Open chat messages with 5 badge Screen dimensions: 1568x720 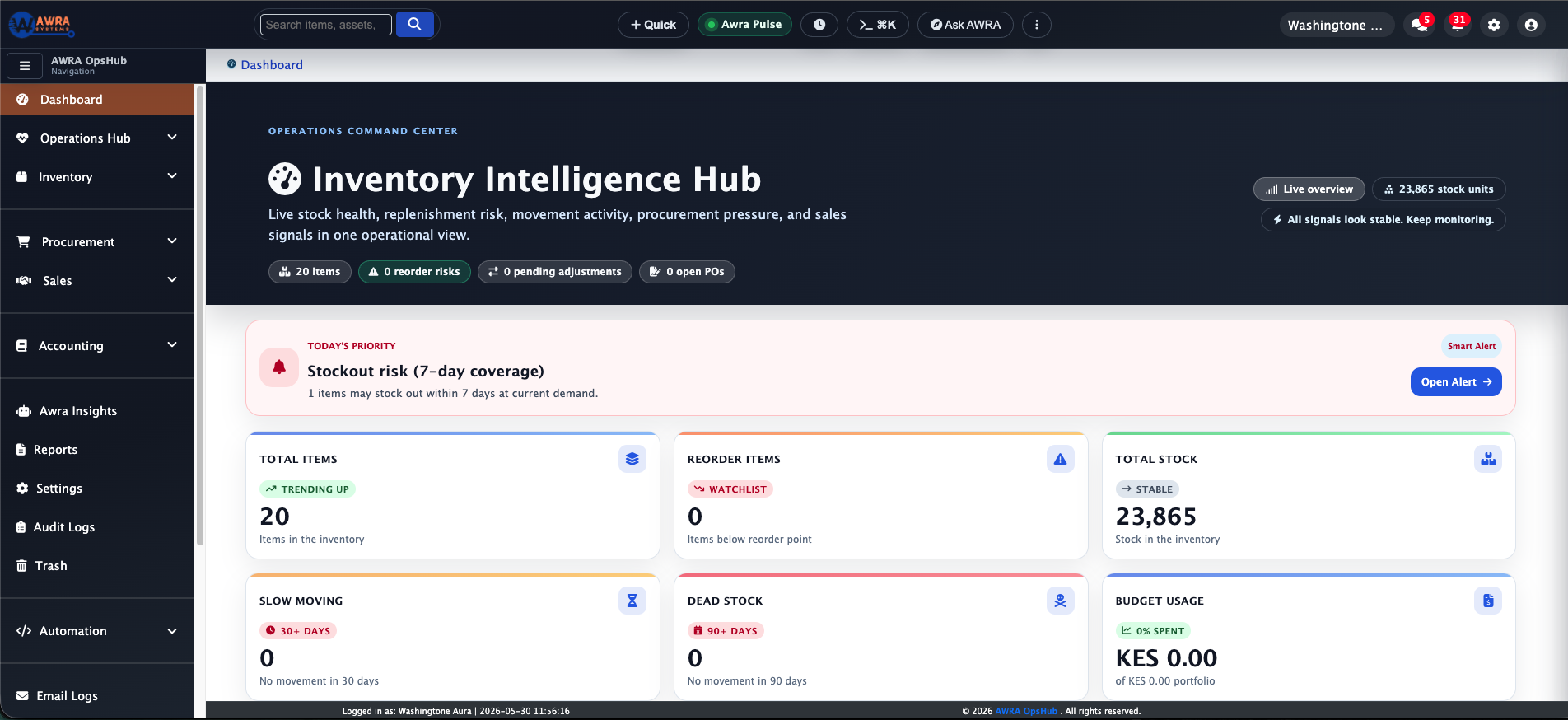(1420, 25)
